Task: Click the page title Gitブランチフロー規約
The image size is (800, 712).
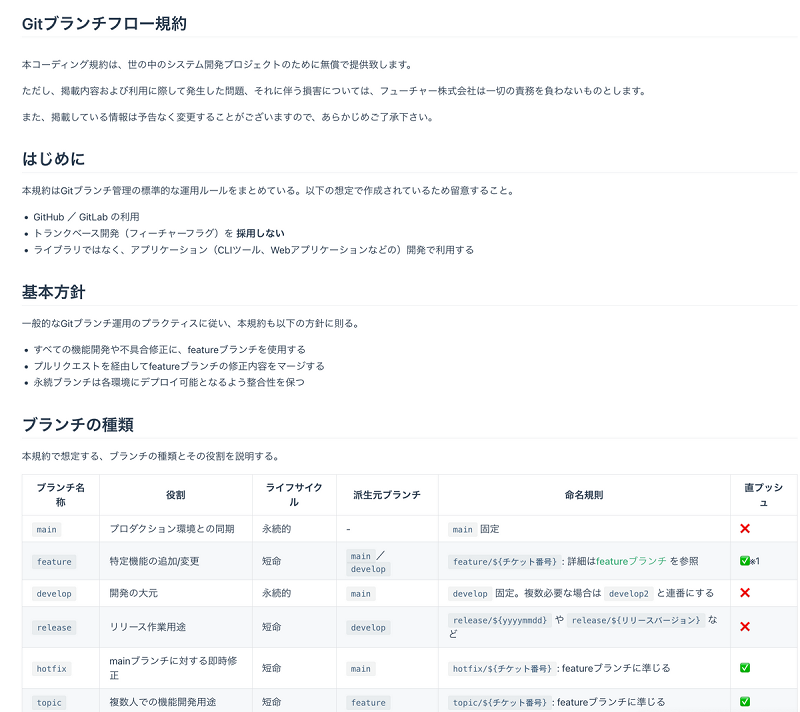Action: pyautogui.click(x=105, y=23)
